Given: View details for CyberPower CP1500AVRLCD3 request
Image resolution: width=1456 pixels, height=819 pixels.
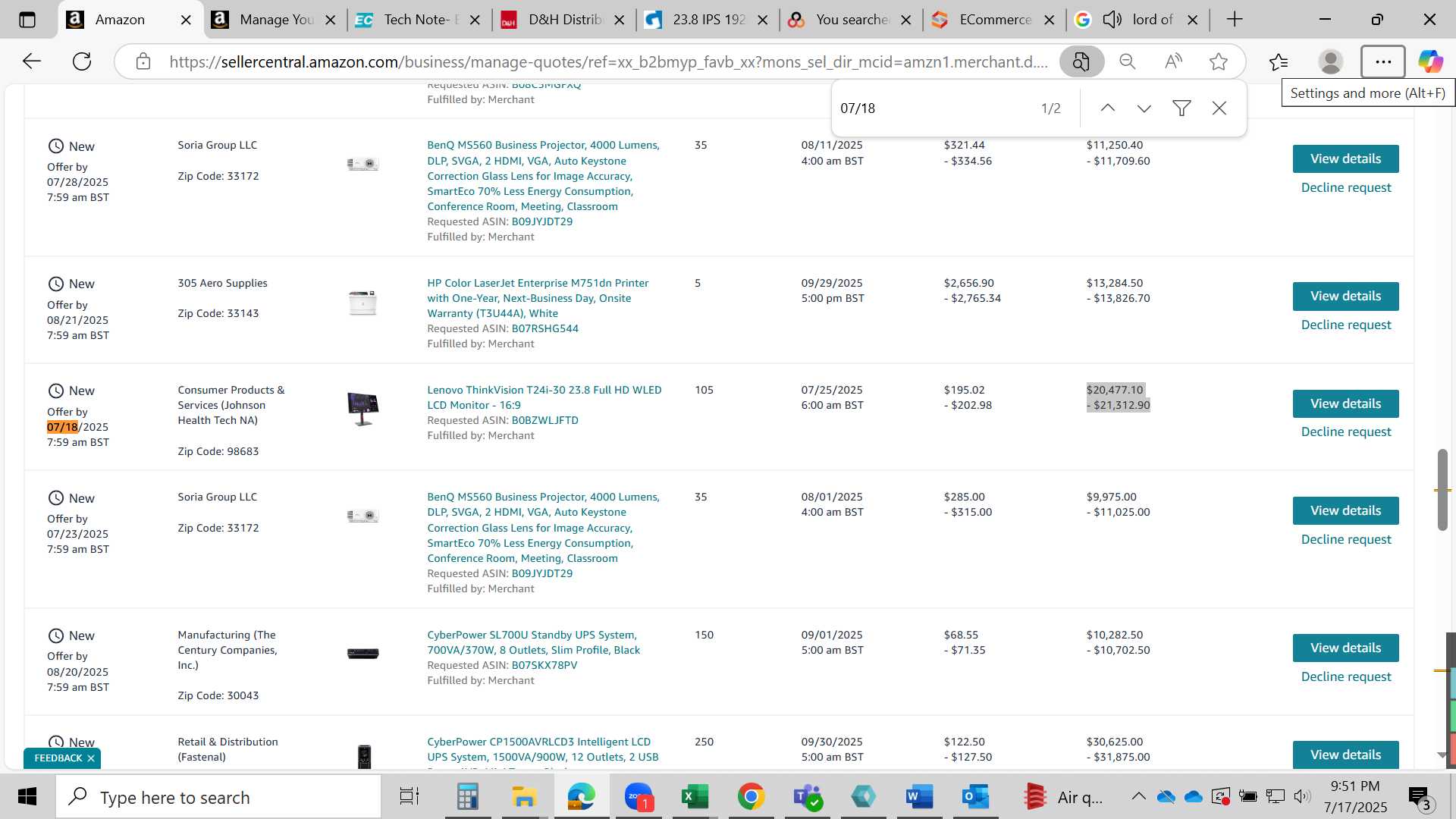Looking at the screenshot, I should 1345,755.
